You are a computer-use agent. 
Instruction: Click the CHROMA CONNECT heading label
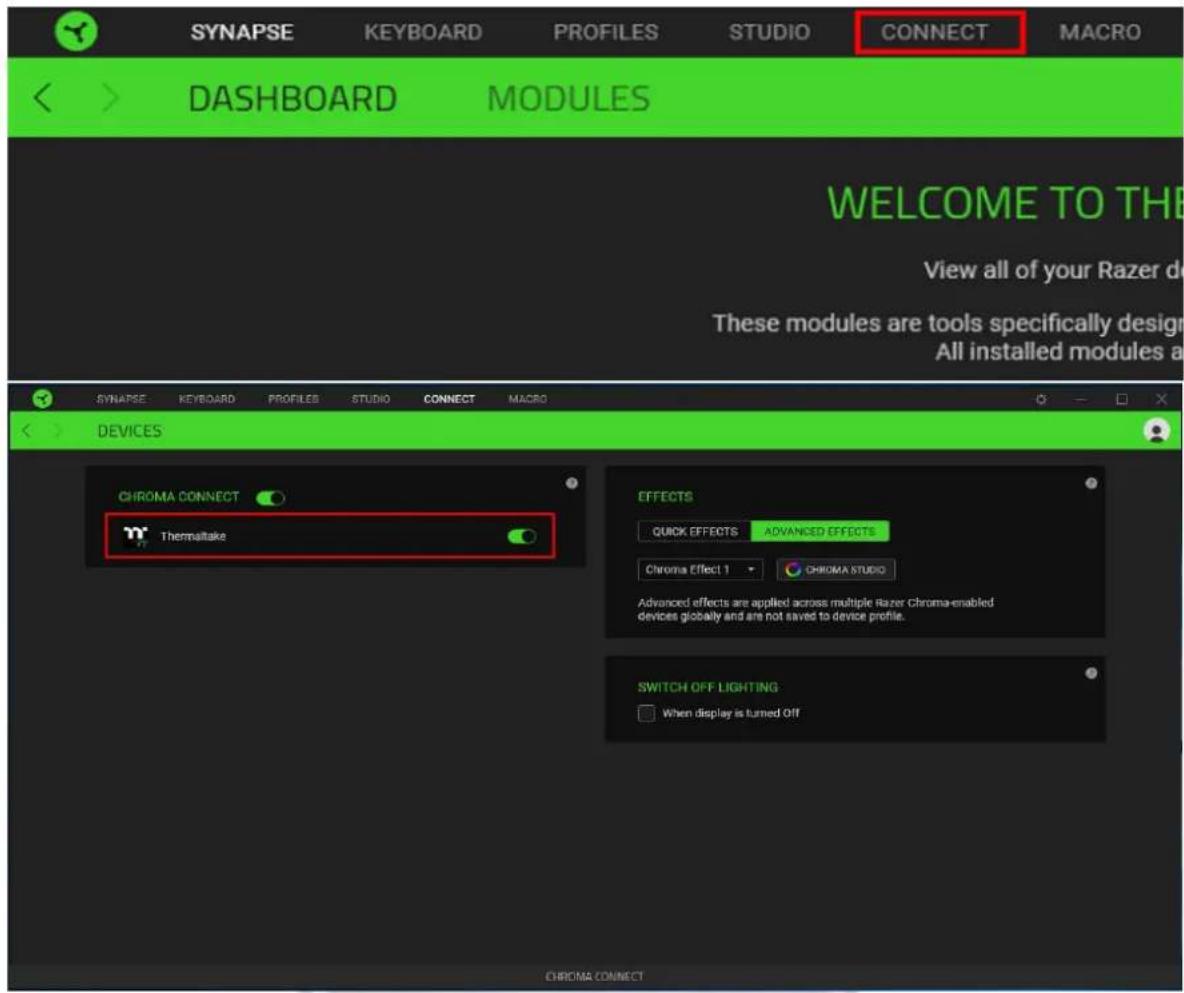point(178,497)
